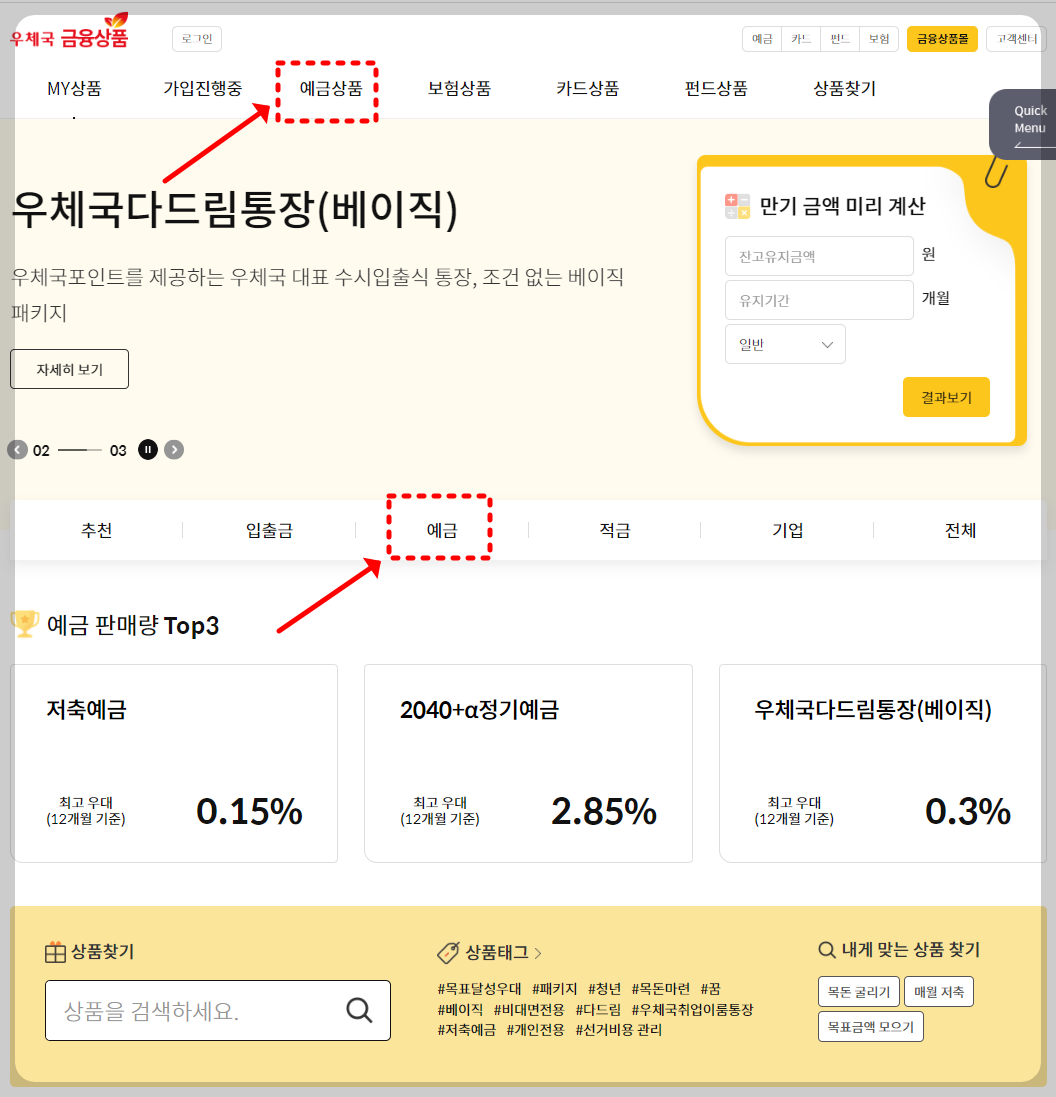Click the top 펀드 shortcut button

[x=840, y=39]
